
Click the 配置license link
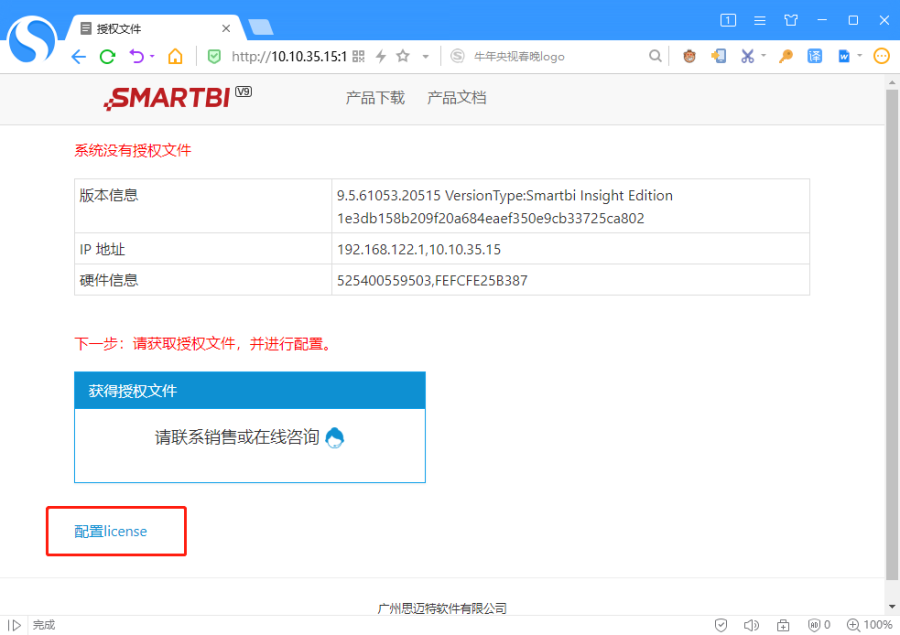[111, 531]
